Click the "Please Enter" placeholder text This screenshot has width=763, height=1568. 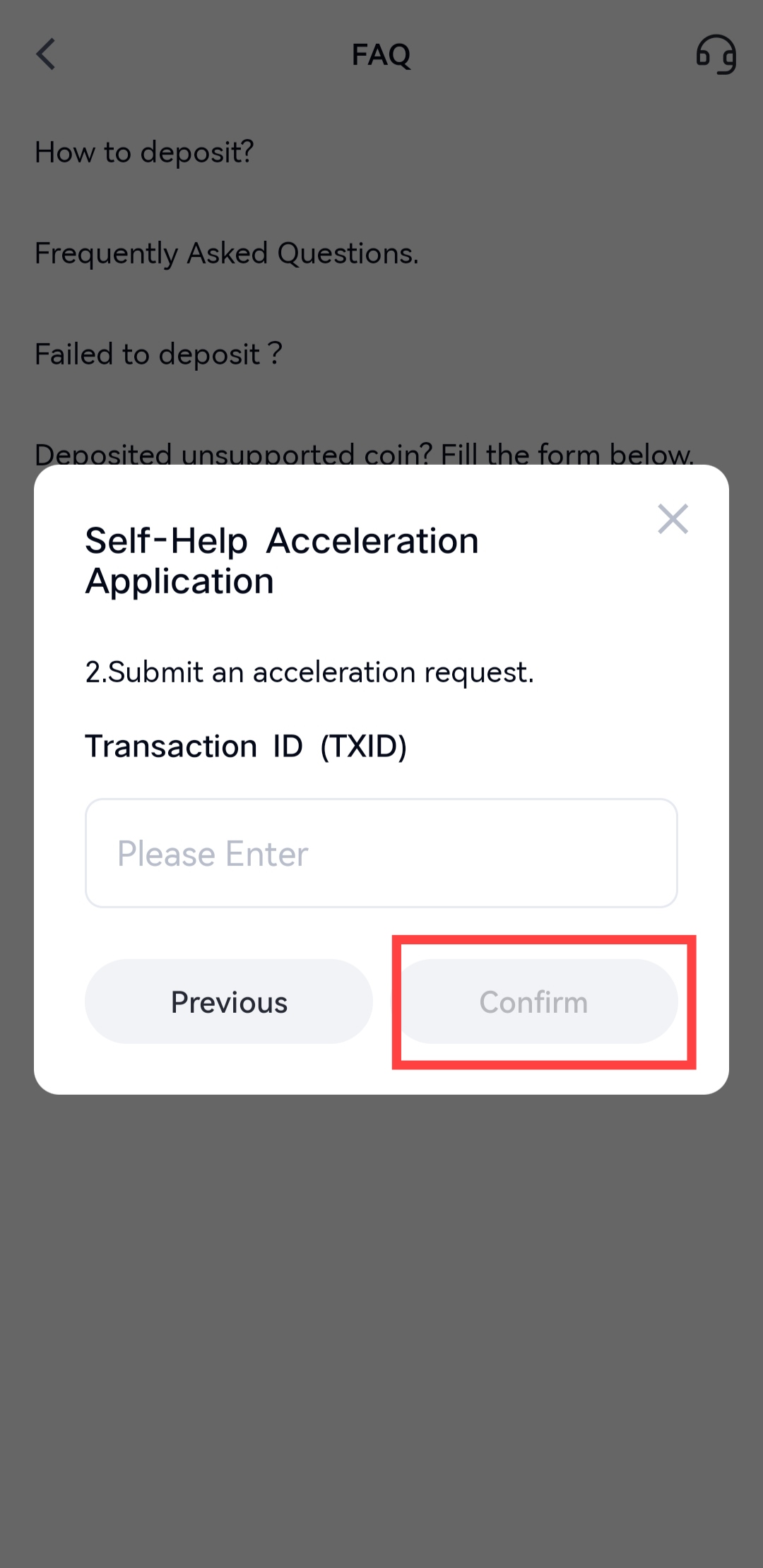tap(213, 853)
